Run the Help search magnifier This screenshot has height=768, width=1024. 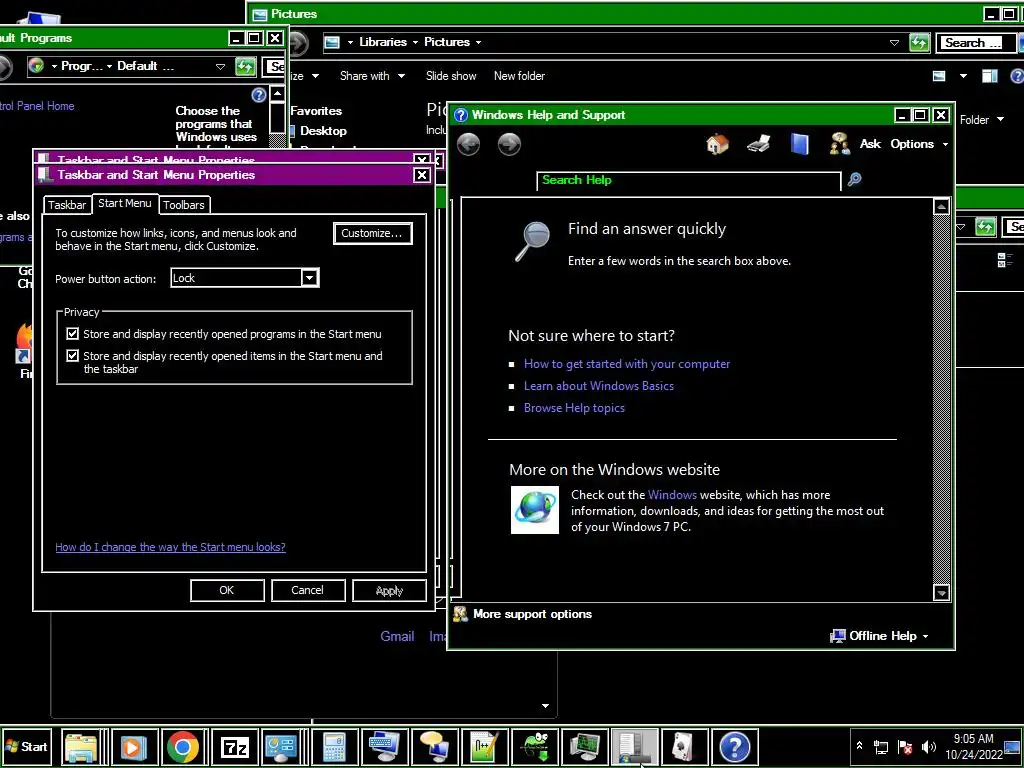pos(854,180)
